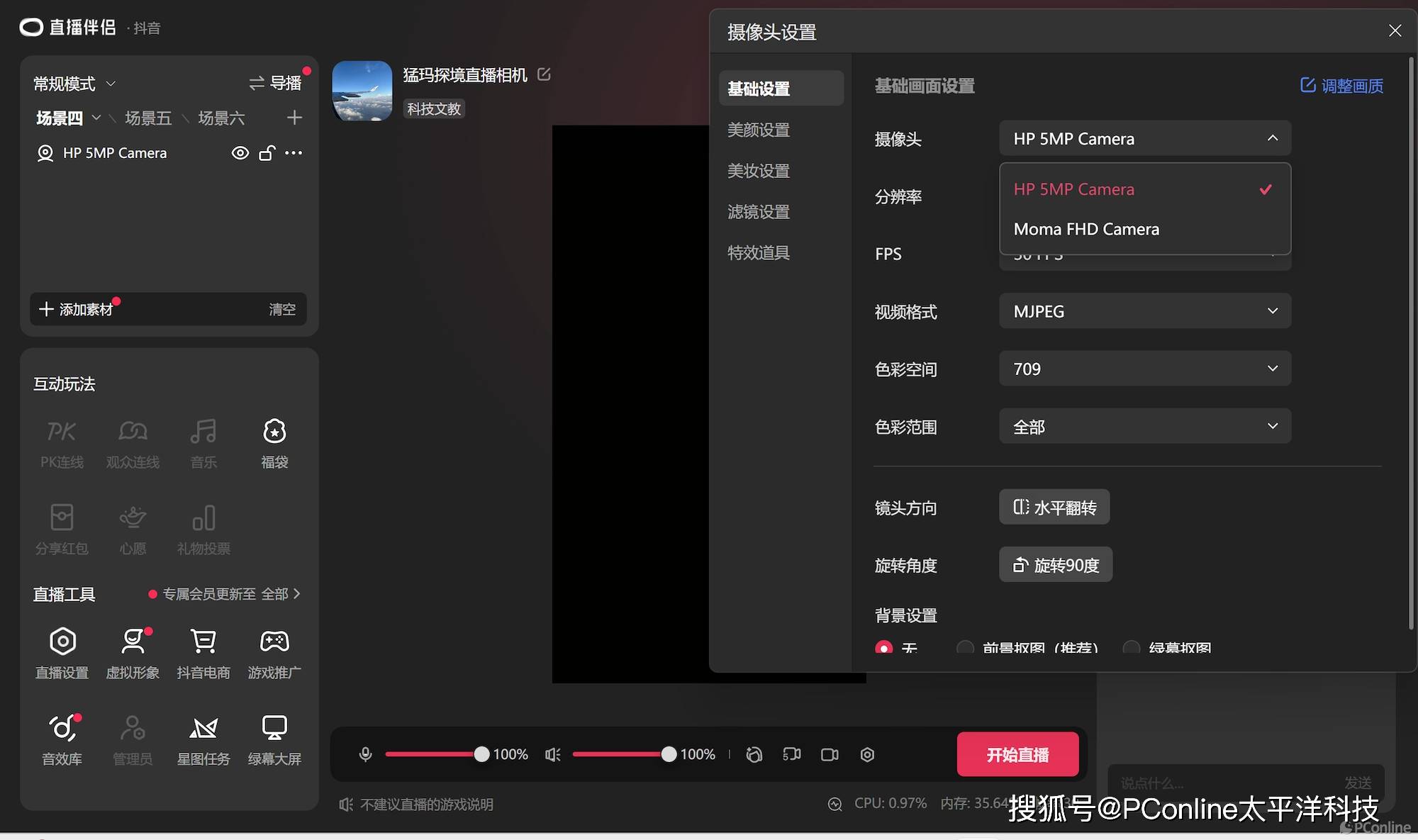The image size is (1418, 840).
Task: Switch to 基础设置 tab
Action: (x=781, y=89)
